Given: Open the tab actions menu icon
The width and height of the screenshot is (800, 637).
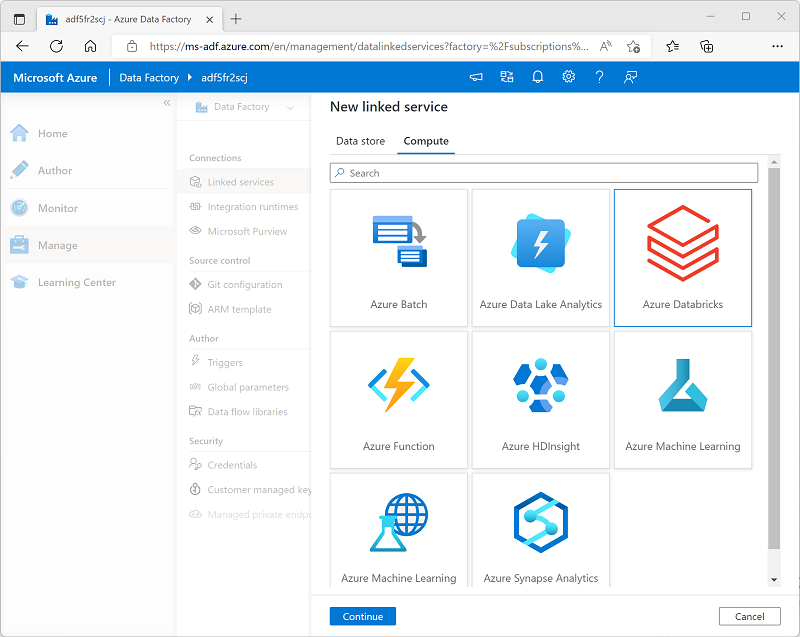Looking at the screenshot, I should [x=19, y=19].
